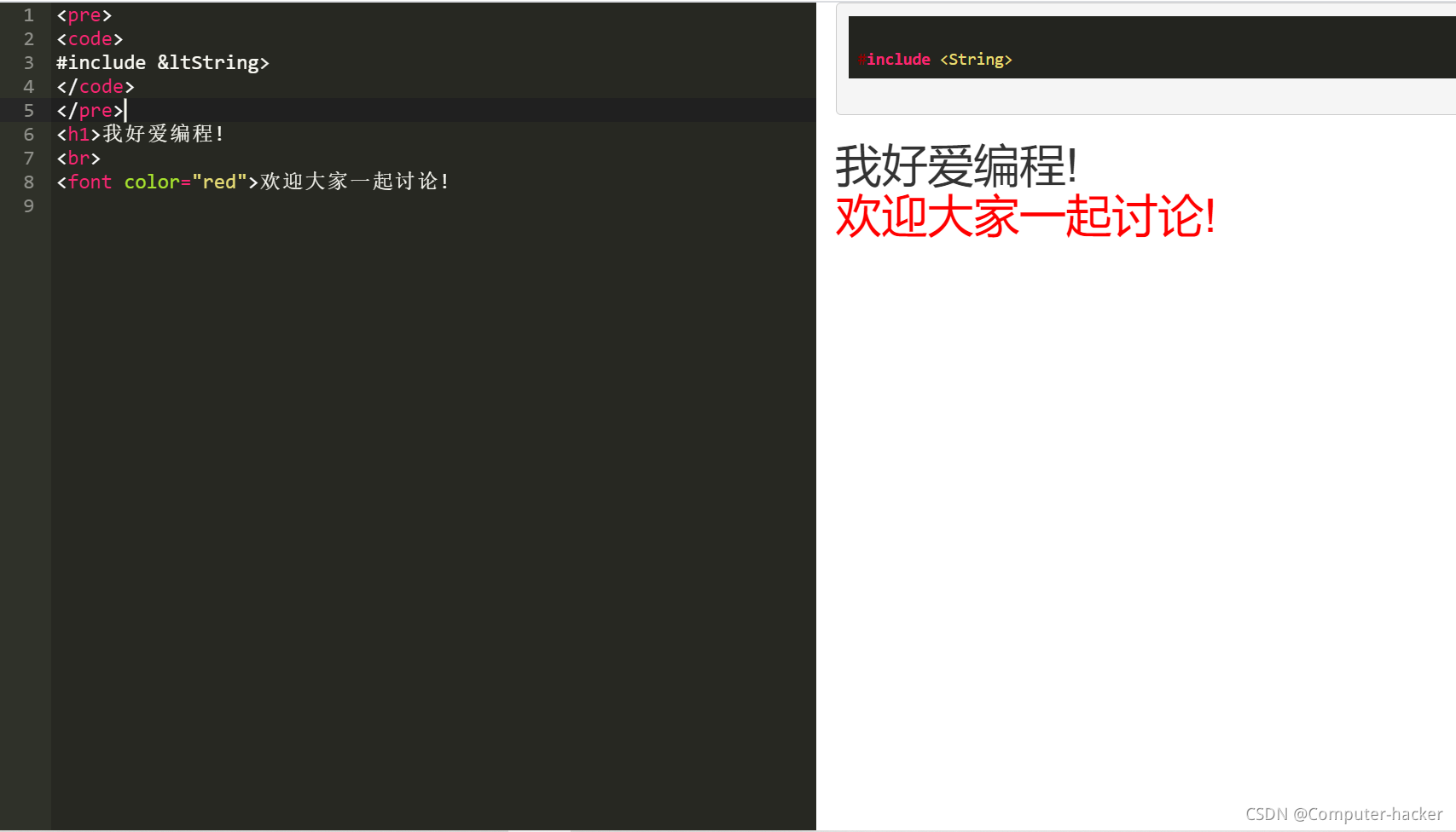The height and width of the screenshot is (832, 1456).
Task: Click line number 8 in the gutter
Action: 29,182
